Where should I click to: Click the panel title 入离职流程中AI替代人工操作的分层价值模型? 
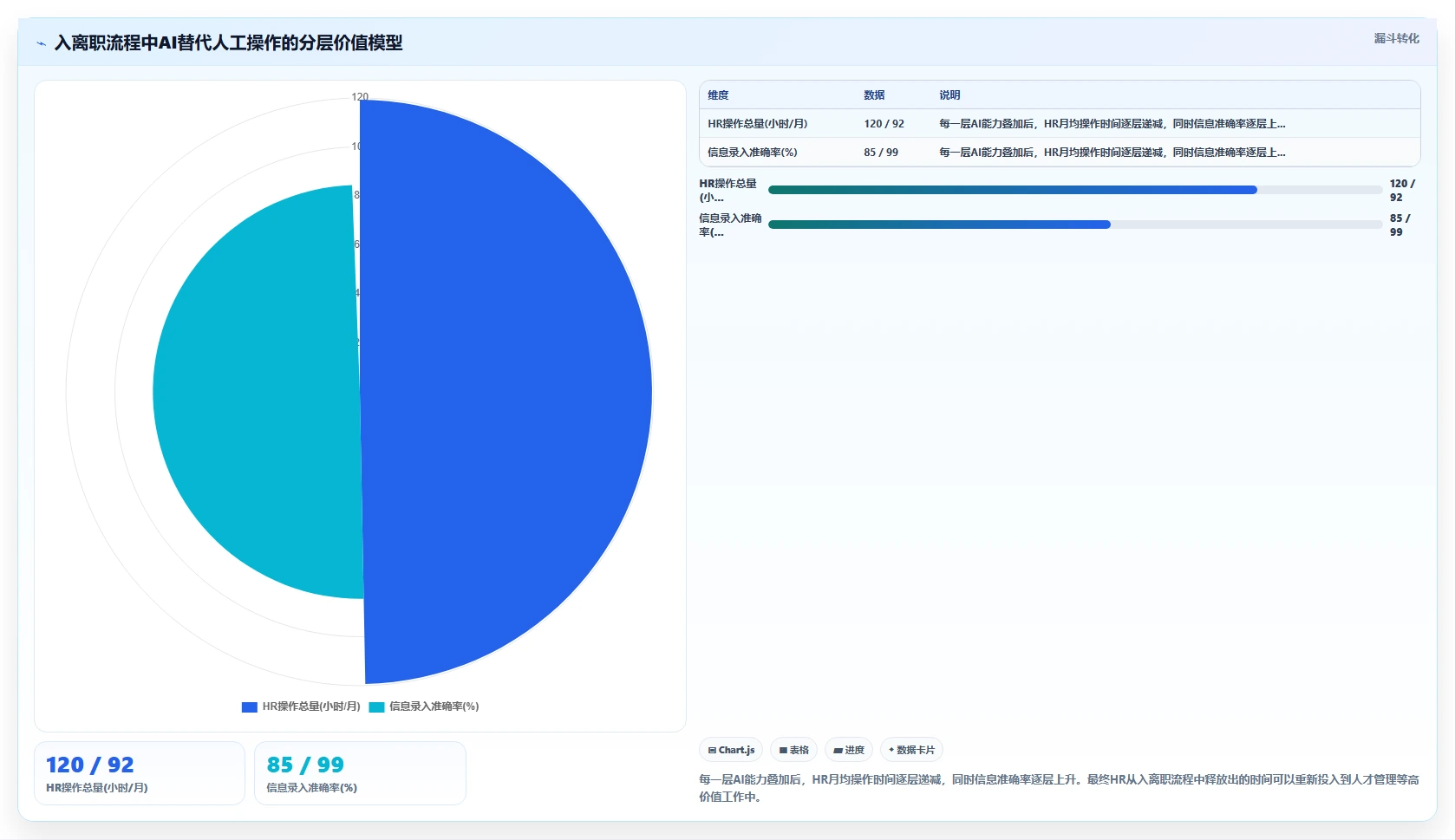point(228,42)
